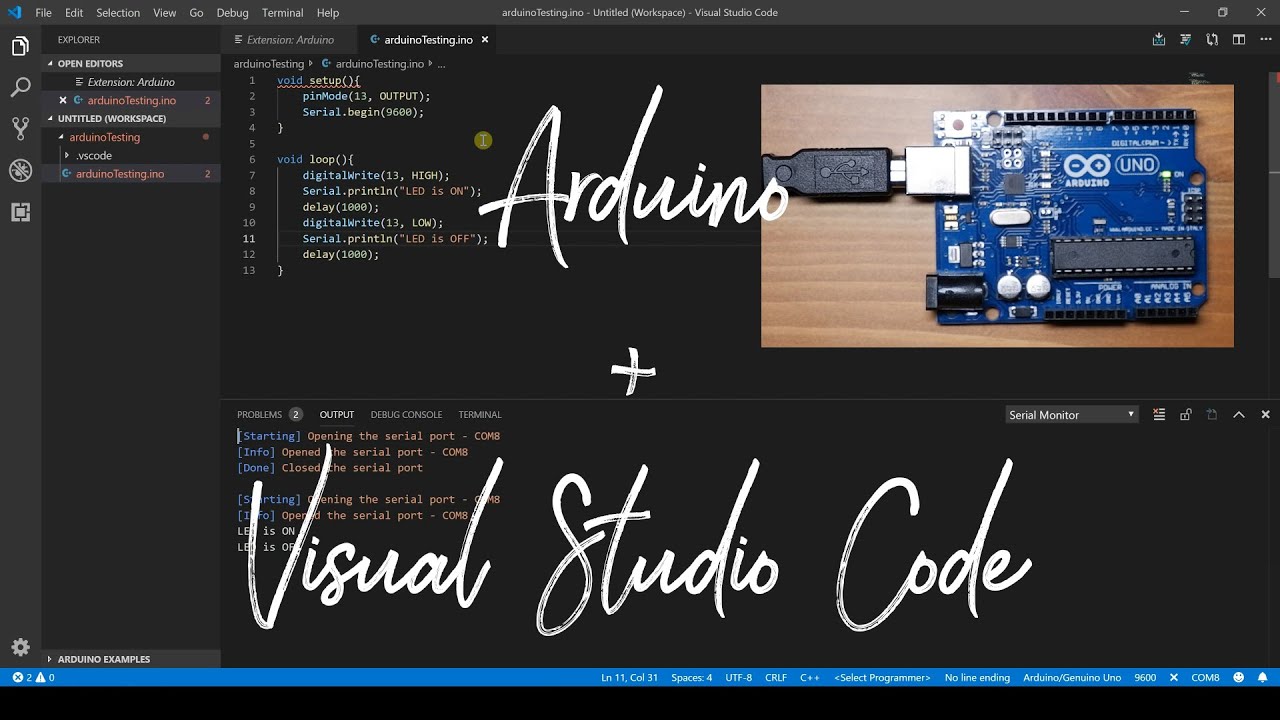The width and height of the screenshot is (1280, 720).
Task: Change encoding via UTF-8 status item
Action: 738,677
